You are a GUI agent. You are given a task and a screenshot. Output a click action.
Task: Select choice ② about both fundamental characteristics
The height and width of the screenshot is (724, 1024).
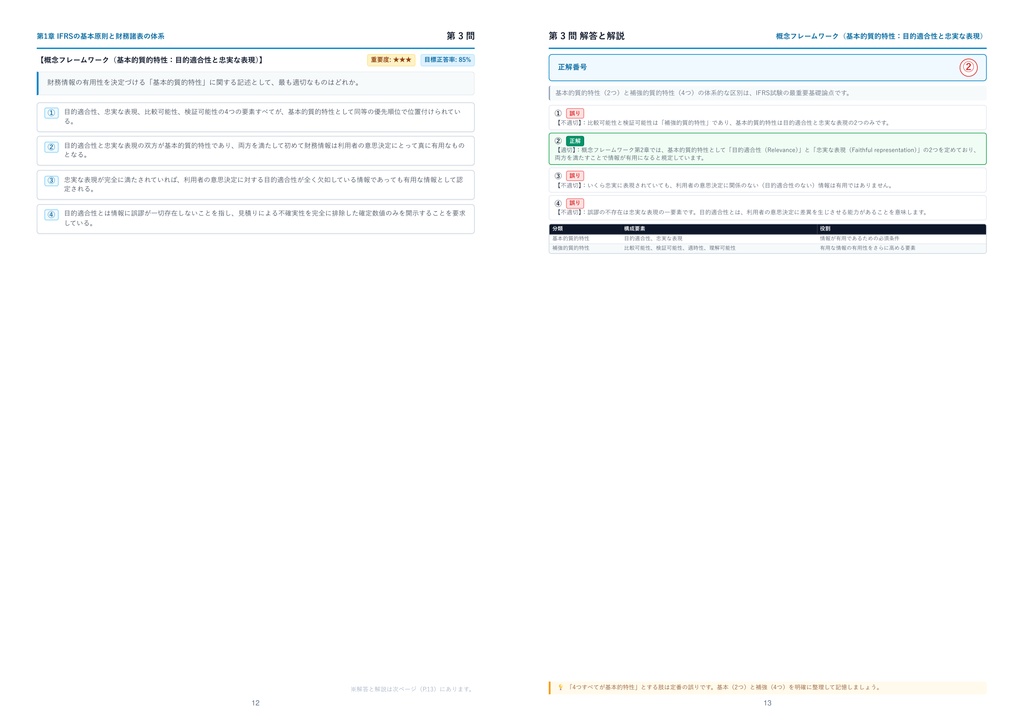pos(255,151)
